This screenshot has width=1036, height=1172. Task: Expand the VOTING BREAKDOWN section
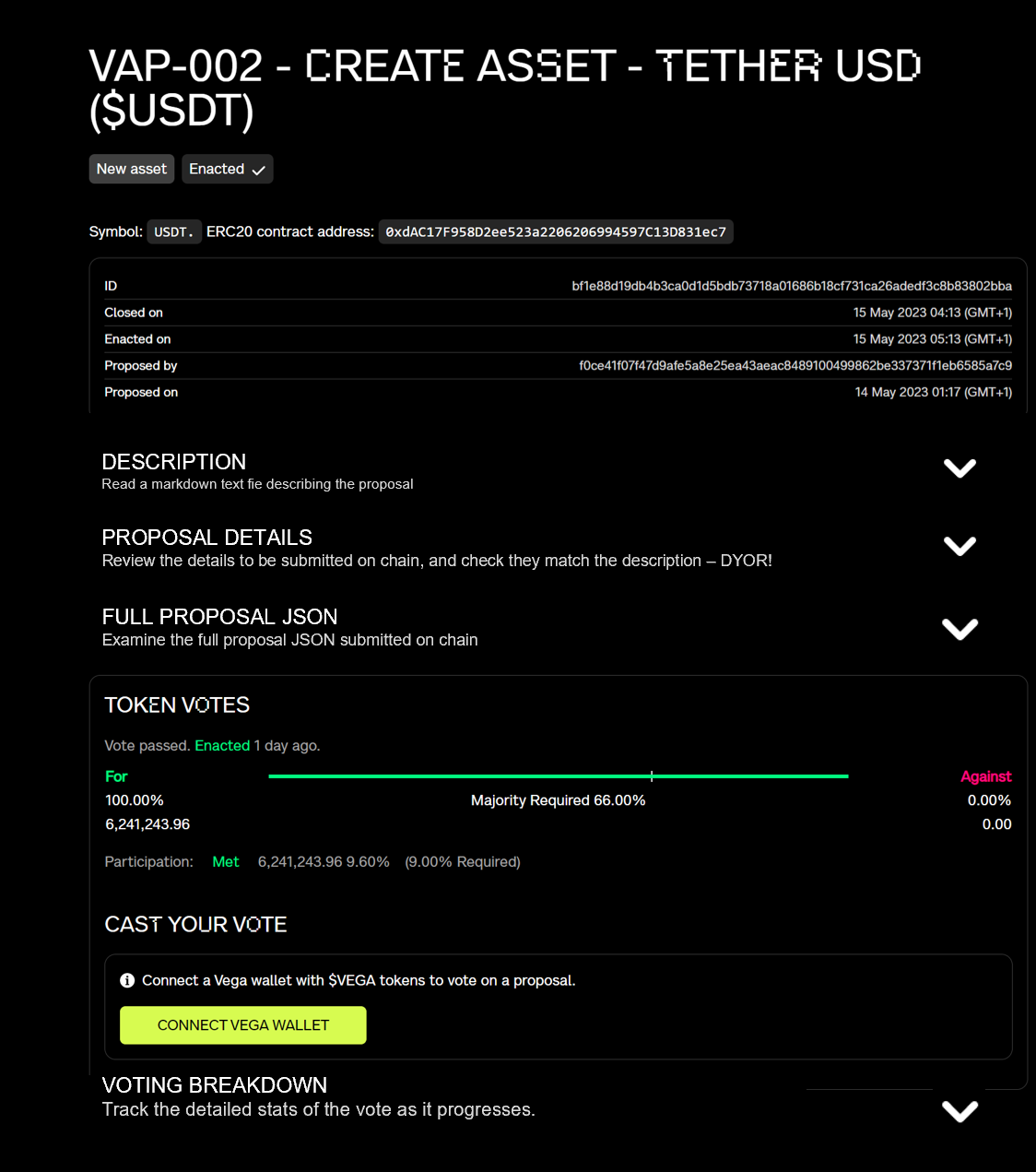959,1109
